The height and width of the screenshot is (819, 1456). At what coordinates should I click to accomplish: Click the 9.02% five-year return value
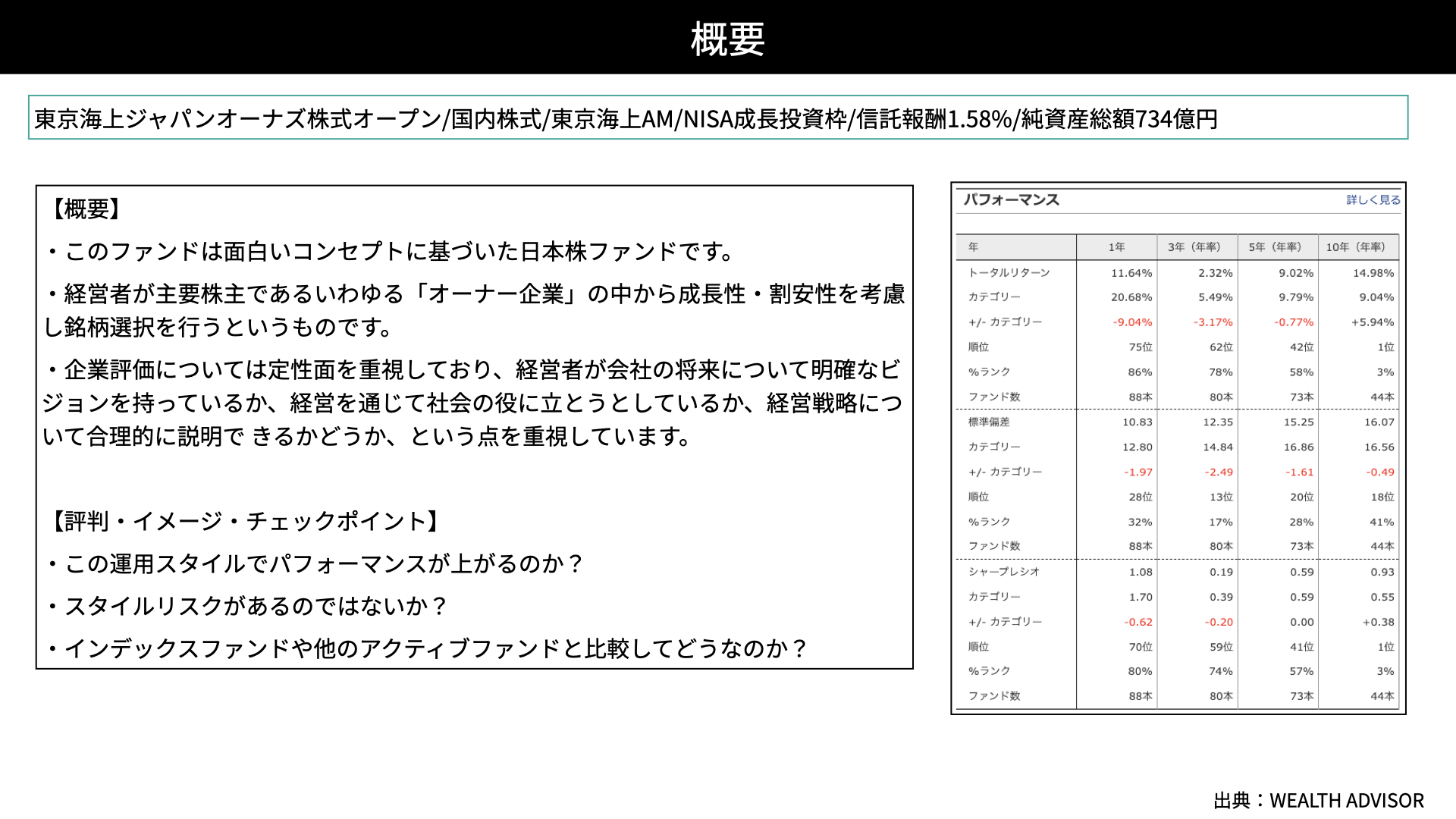tap(1296, 273)
